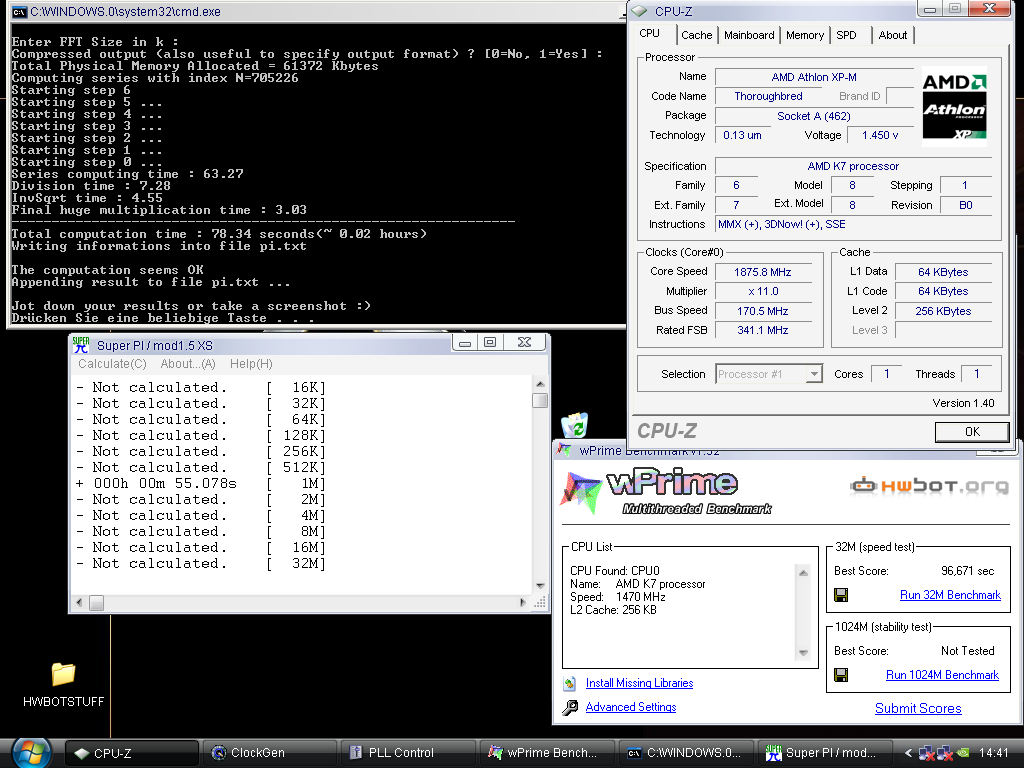Image resolution: width=1024 pixels, height=768 pixels.
Task: Click wPrime CPU List scrollbar up arrow
Action: (x=803, y=573)
